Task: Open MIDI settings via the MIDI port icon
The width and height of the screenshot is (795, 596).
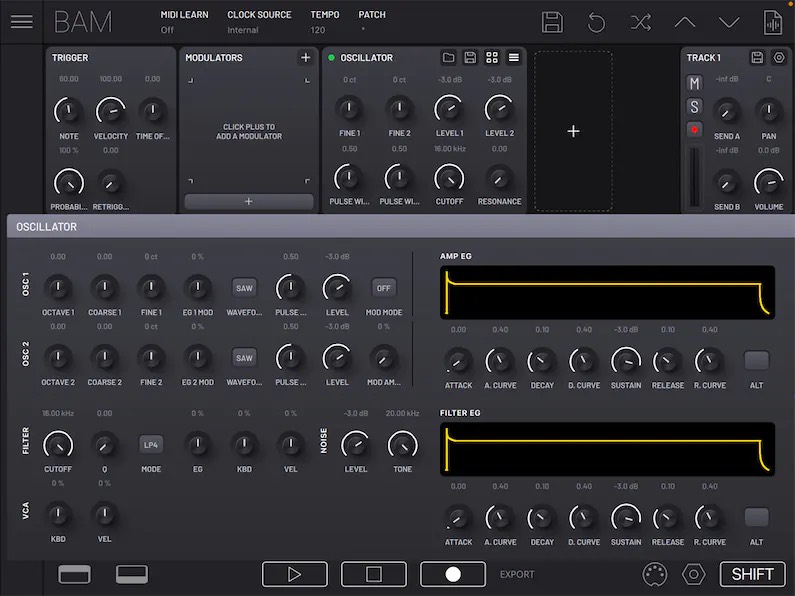Action: coord(654,574)
